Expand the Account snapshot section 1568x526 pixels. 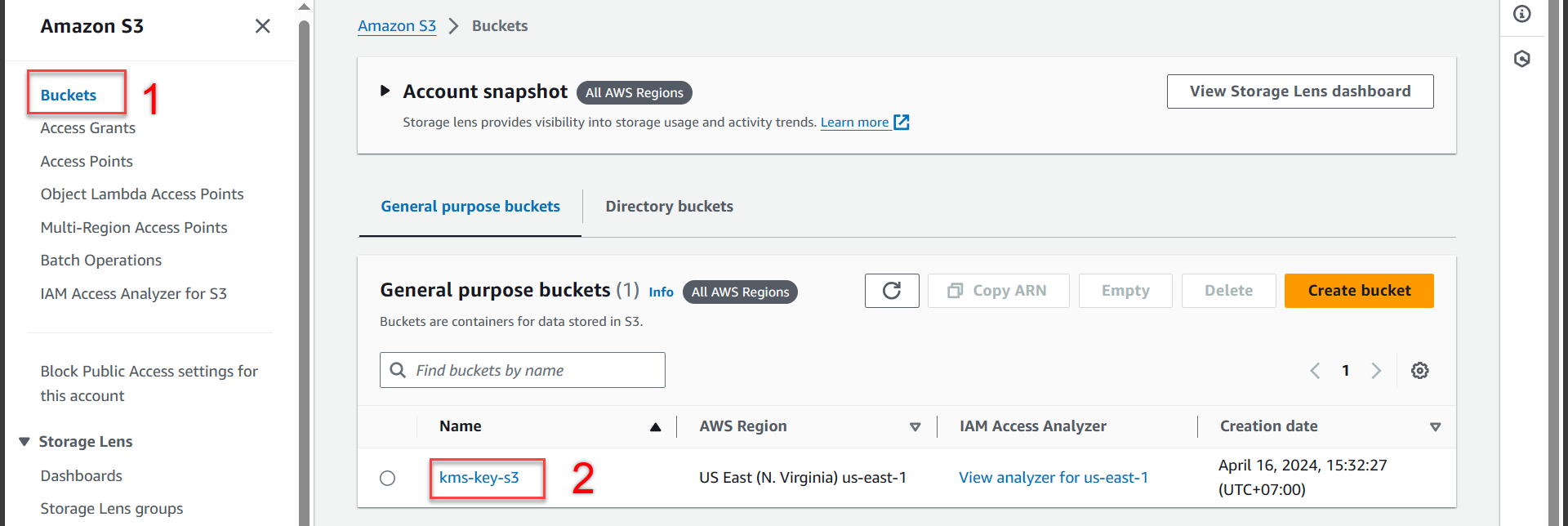385,91
